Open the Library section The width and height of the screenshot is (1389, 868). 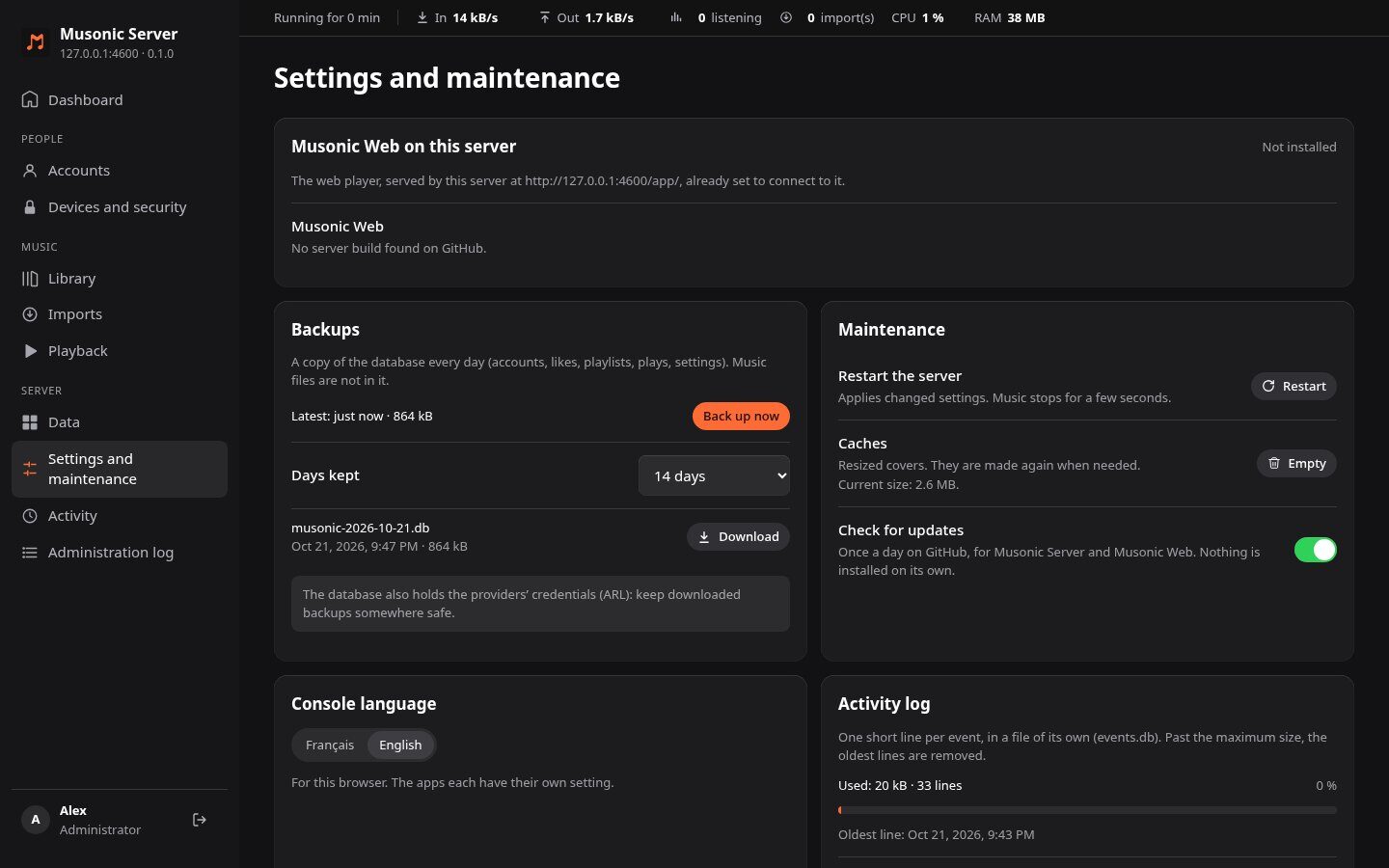(x=120, y=279)
